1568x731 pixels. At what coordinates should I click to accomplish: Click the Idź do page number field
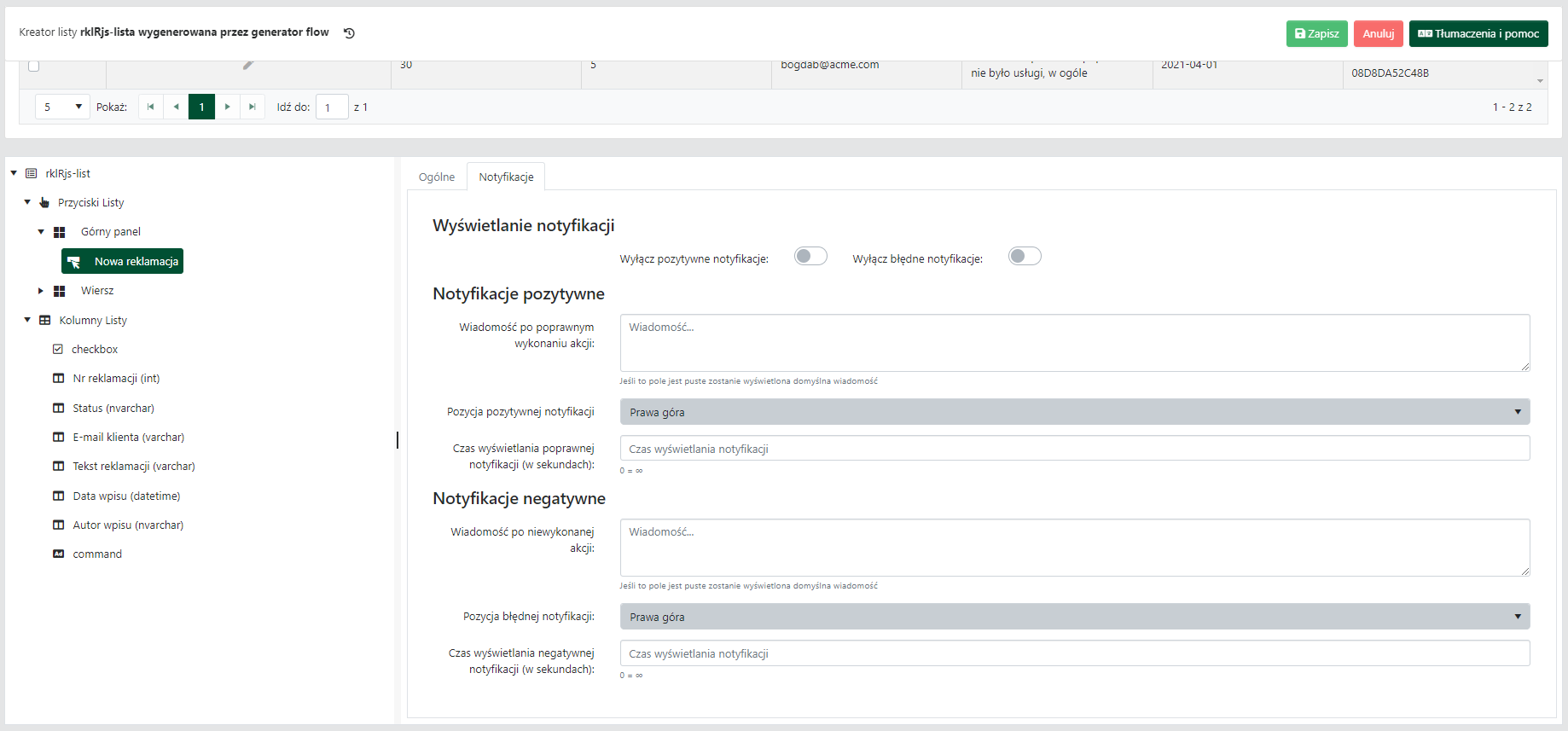[332, 107]
